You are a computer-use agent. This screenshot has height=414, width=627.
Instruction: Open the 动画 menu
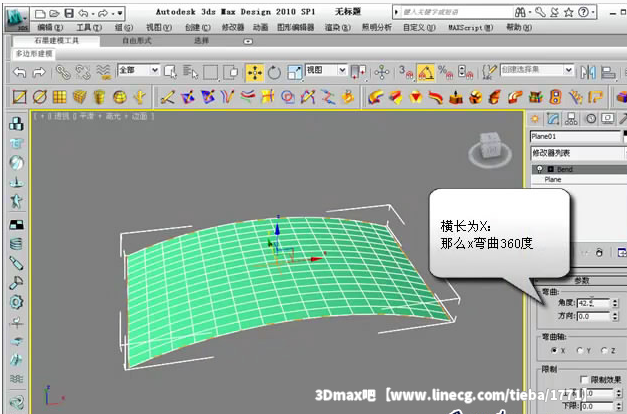pos(259,28)
